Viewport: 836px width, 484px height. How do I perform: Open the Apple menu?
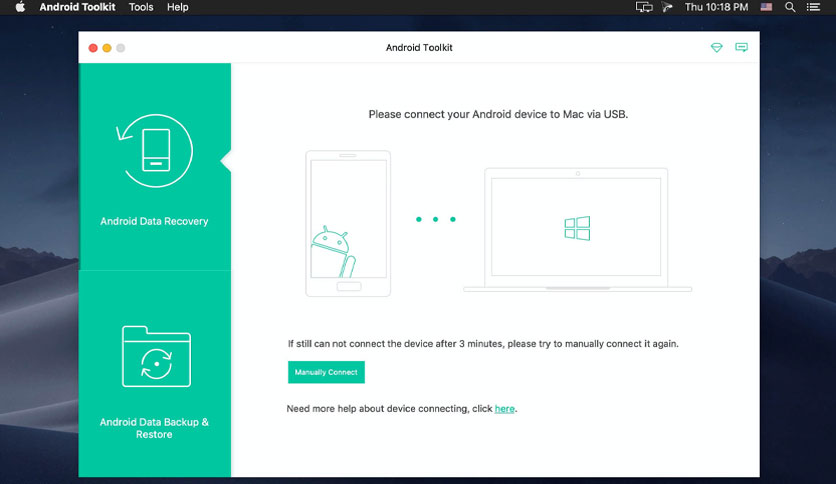[20, 7]
